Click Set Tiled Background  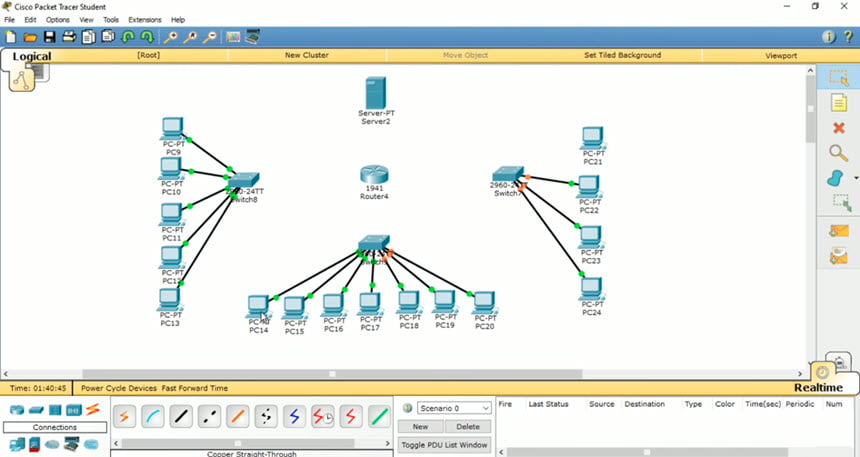623,55
